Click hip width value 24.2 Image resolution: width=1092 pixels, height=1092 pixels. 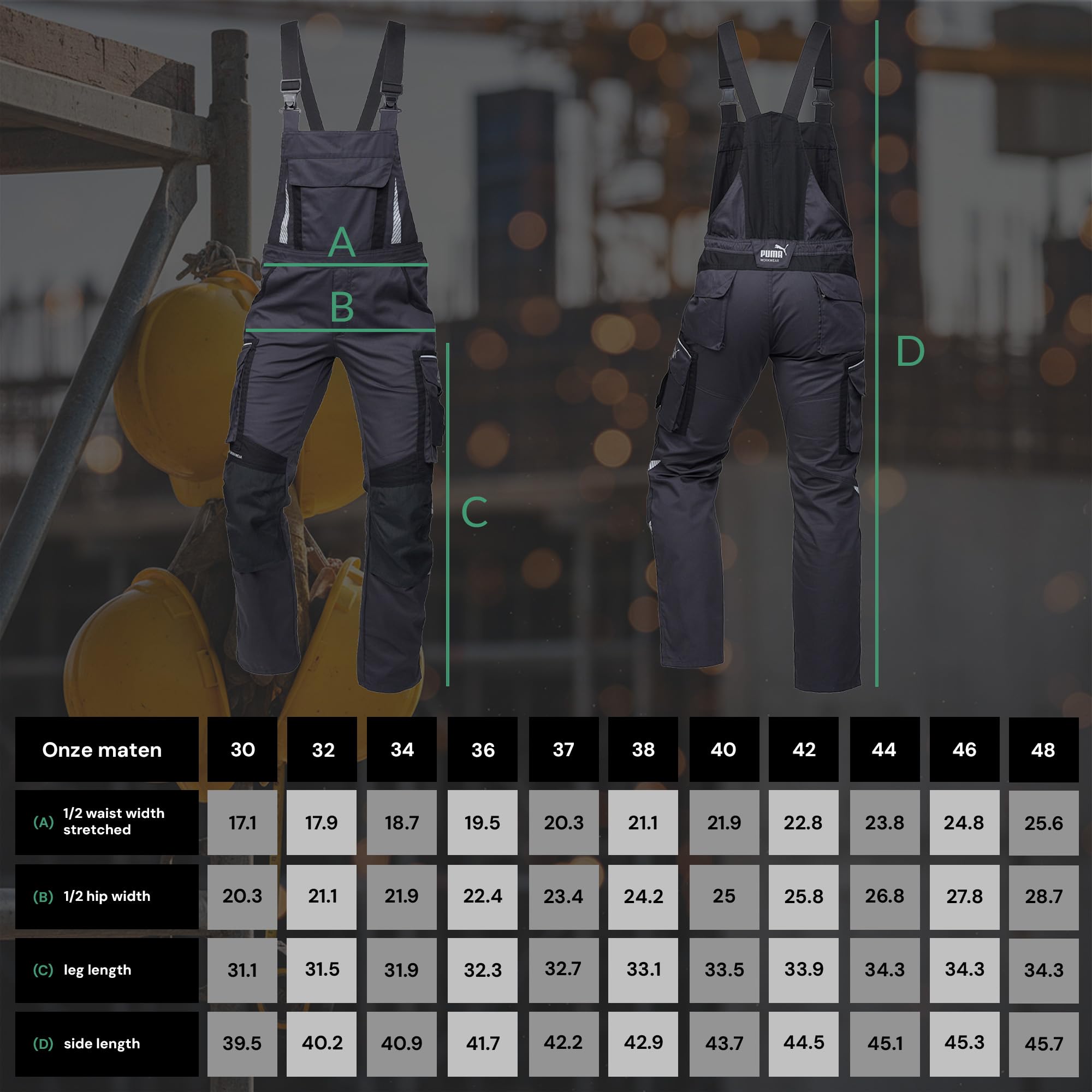click(643, 897)
